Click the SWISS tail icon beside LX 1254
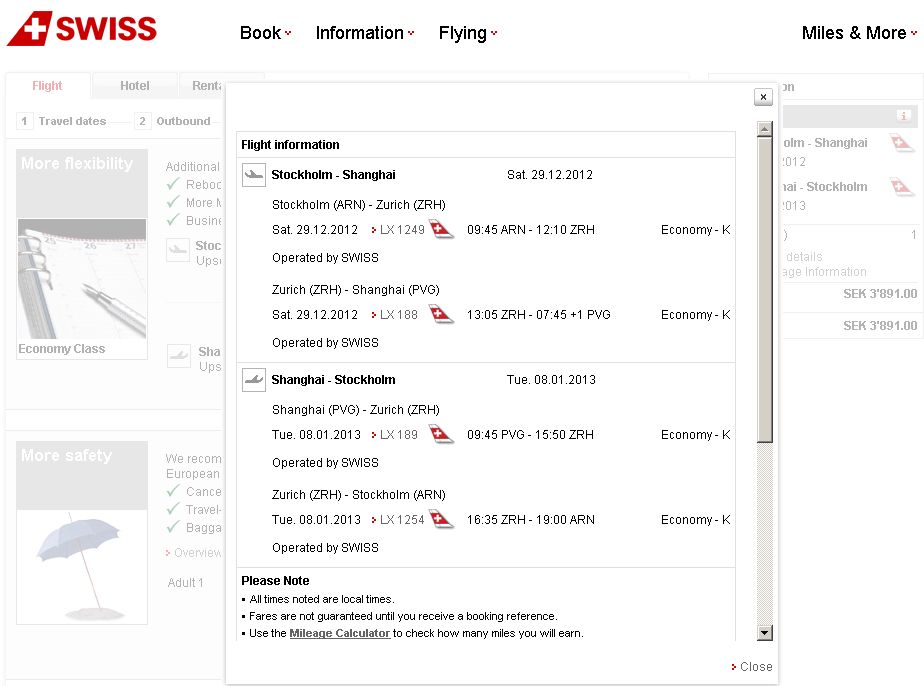924x686 pixels. (x=441, y=520)
